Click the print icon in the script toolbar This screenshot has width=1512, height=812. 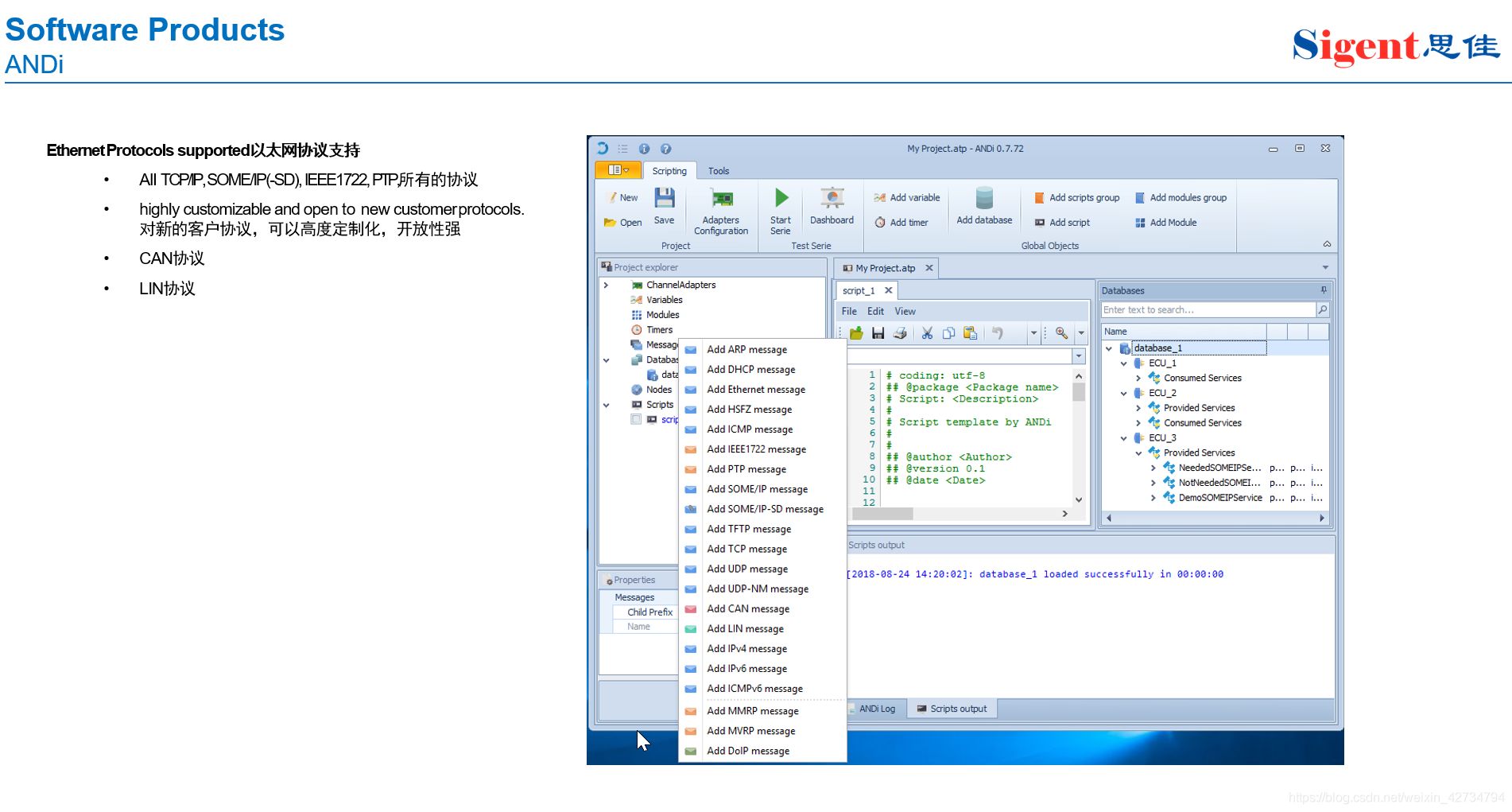[x=900, y=333]
